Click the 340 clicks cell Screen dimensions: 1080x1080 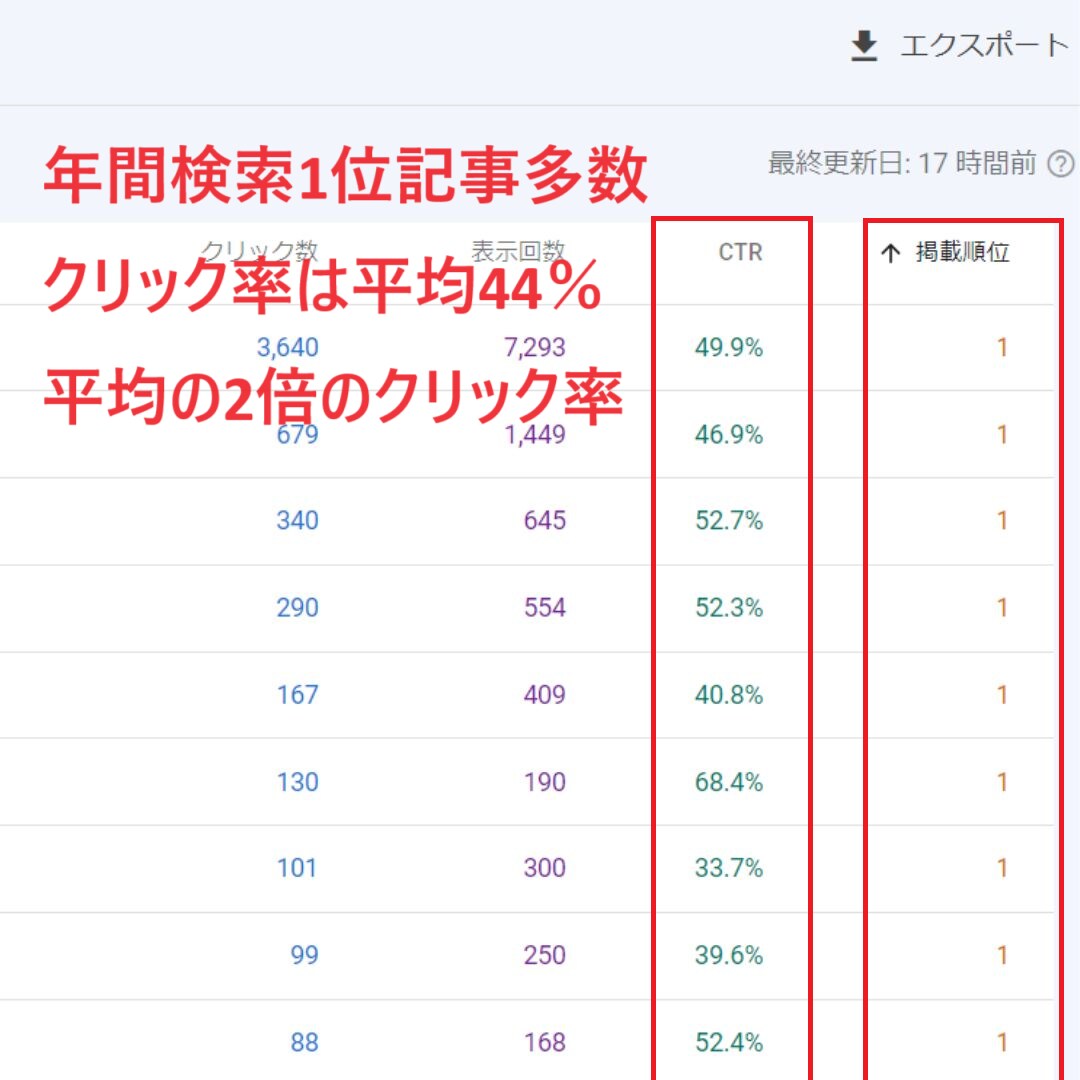(297, 520)
